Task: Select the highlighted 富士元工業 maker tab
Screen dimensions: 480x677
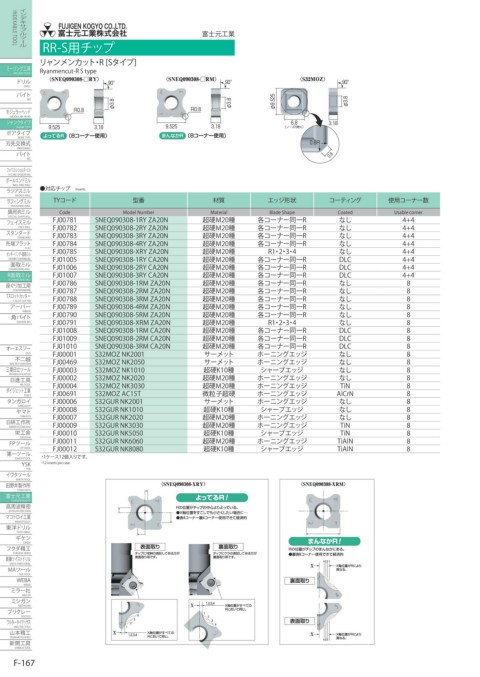Action: (x=16, y=497)
